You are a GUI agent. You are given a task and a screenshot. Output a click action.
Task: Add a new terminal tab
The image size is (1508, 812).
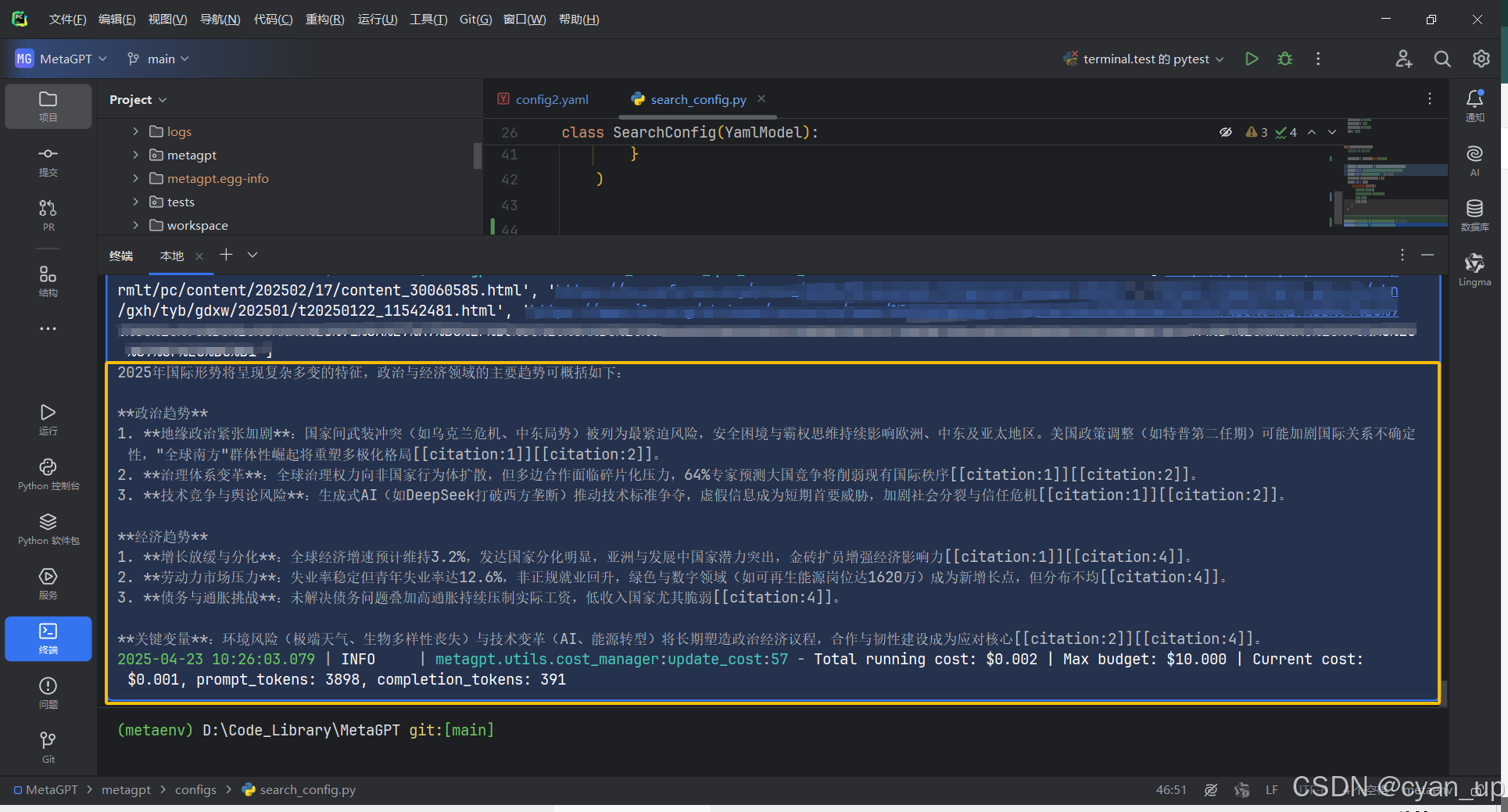(x=226, y=255)
